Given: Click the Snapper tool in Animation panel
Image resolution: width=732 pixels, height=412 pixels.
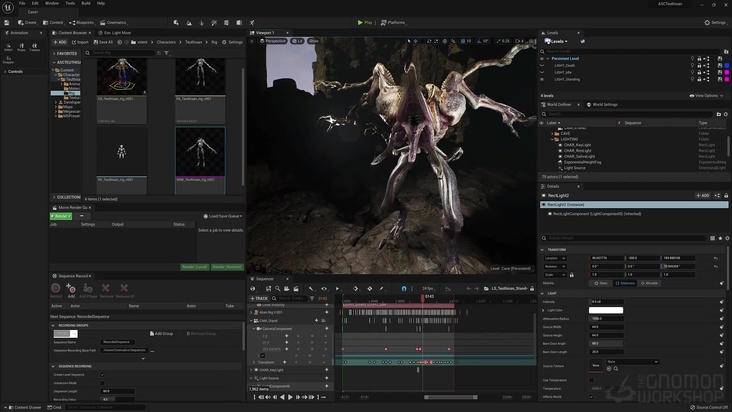Looking at the screenshot, I should [8, 60].
